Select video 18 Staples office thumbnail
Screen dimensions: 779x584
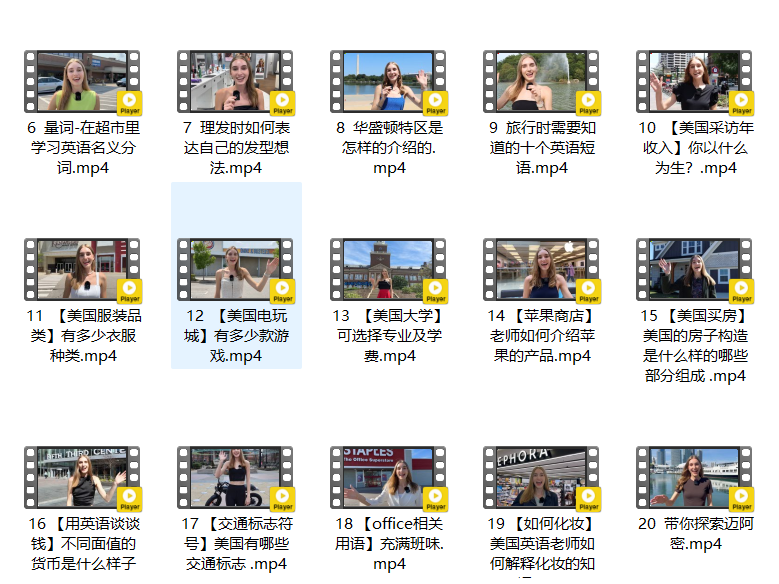(389, 478)
